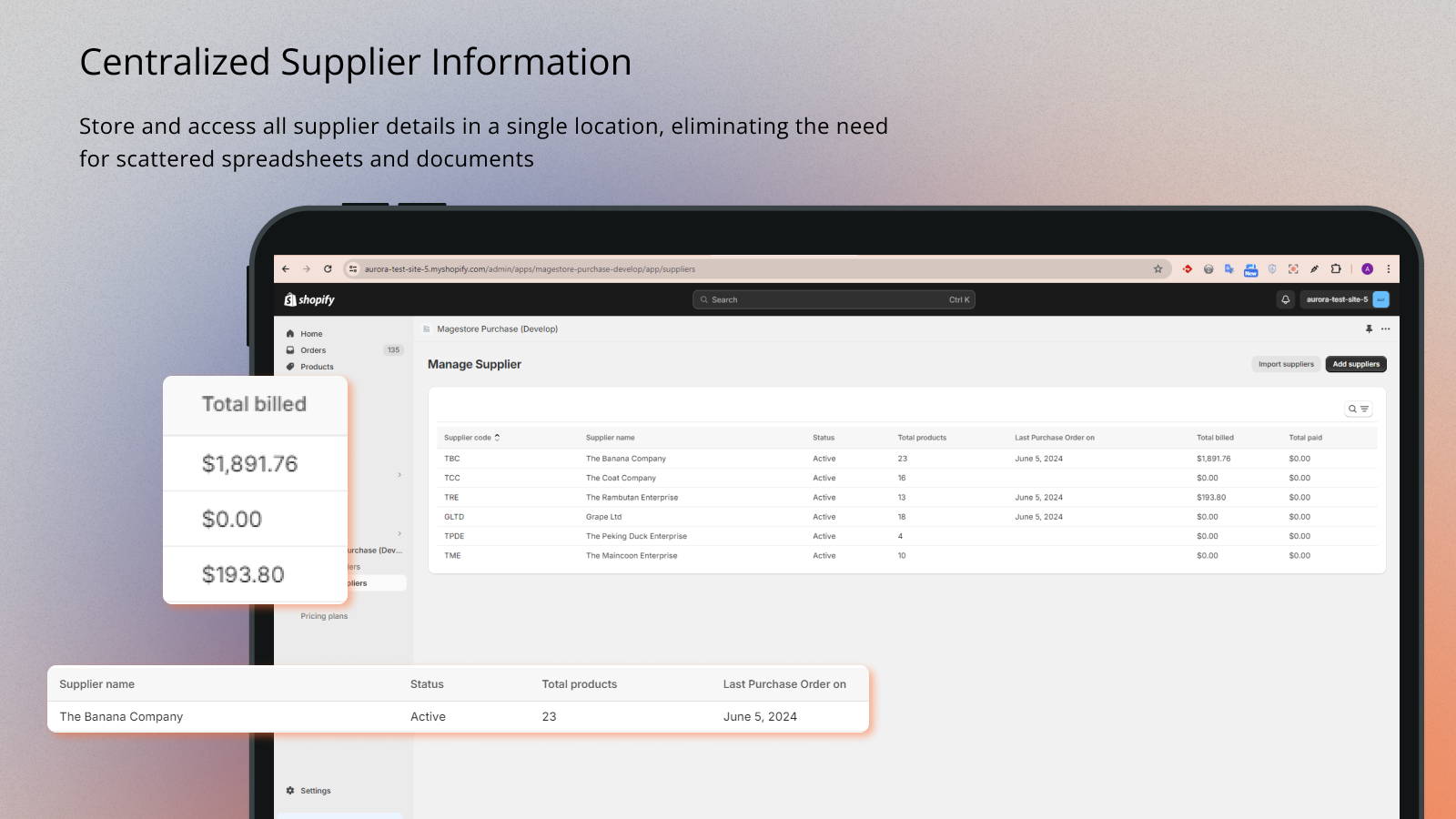Toggle the bookmark star for this page
The image size is (1456, 819).
click(1158, 268)
